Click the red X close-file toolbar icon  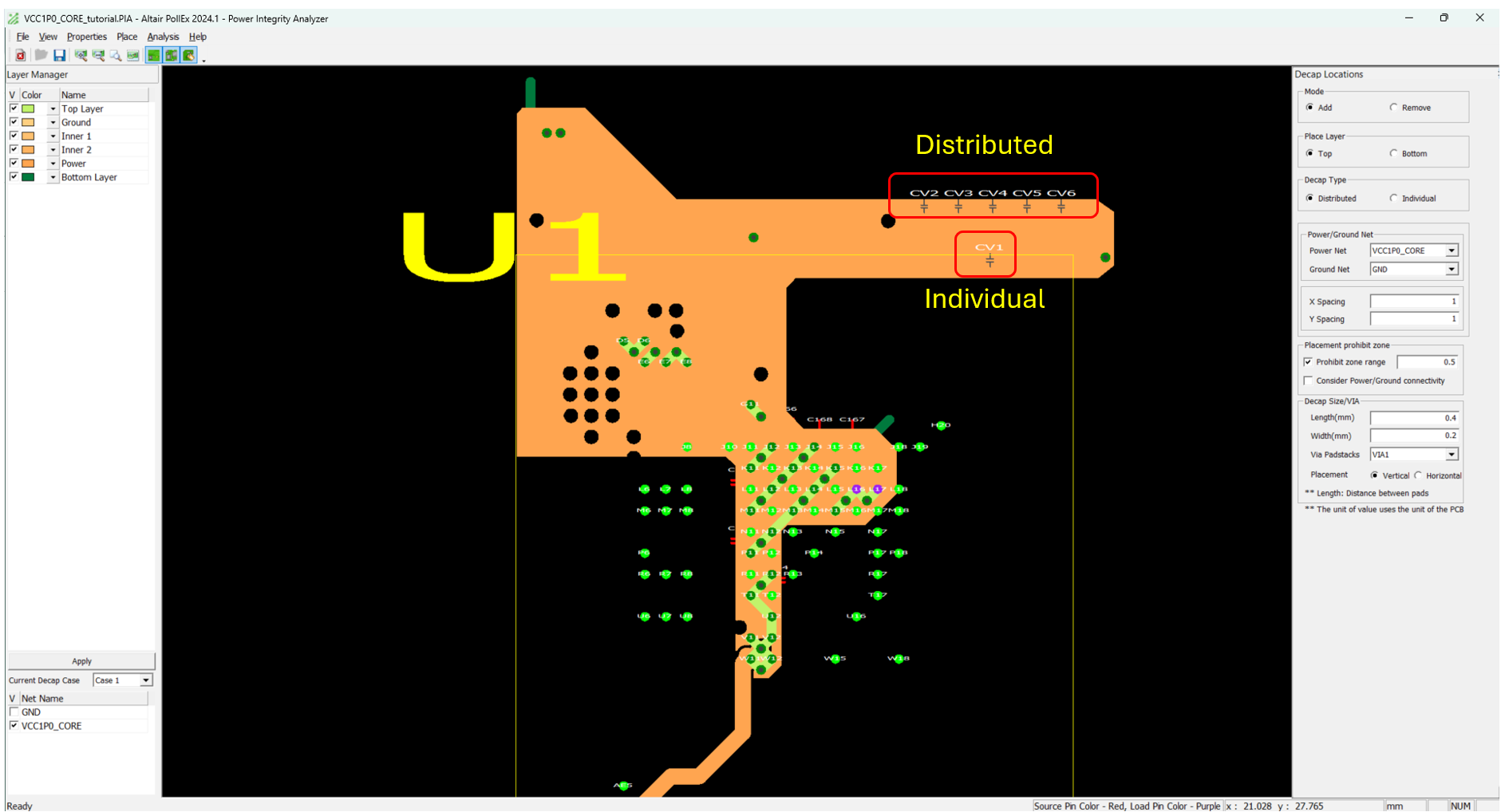tap(21, 55)
